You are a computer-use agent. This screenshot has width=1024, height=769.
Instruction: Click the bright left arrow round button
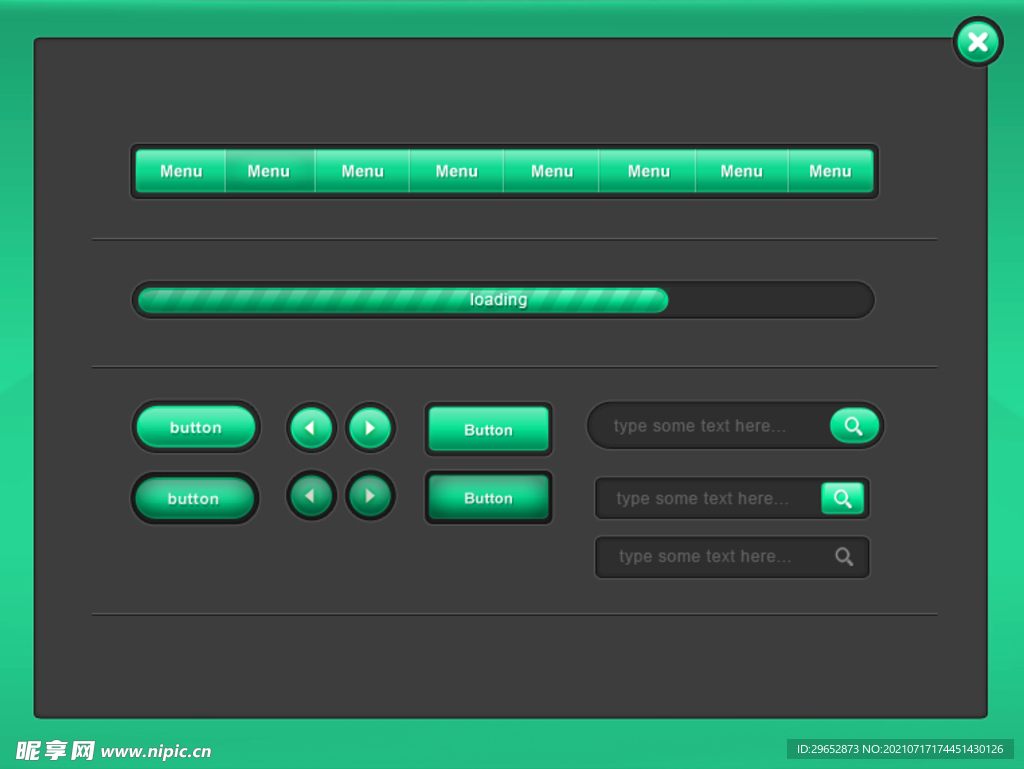pos(312,428)
